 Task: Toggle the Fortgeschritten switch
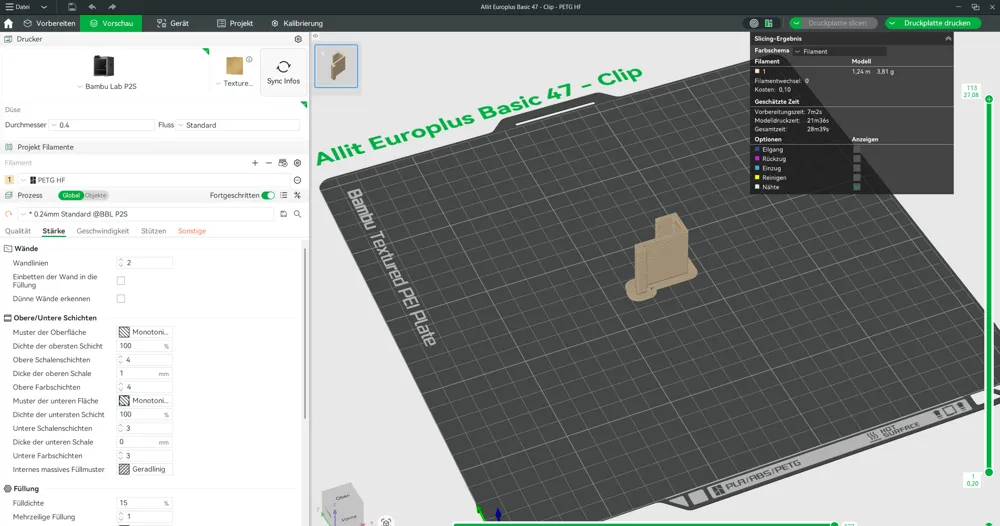click(268, 196)
